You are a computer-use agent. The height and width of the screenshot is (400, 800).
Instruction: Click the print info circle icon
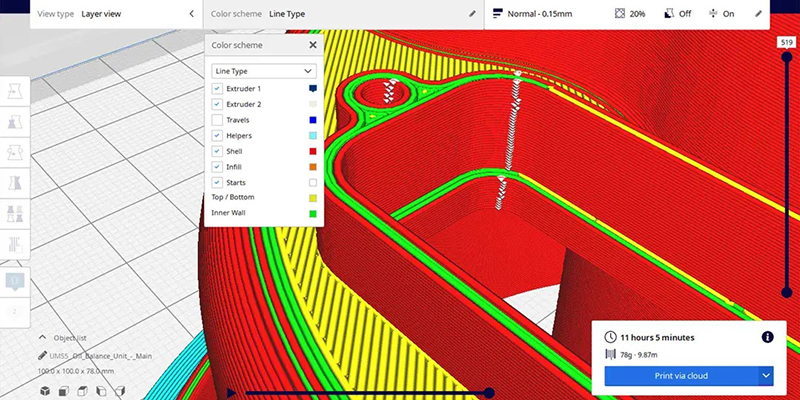[x=767, y=337]
